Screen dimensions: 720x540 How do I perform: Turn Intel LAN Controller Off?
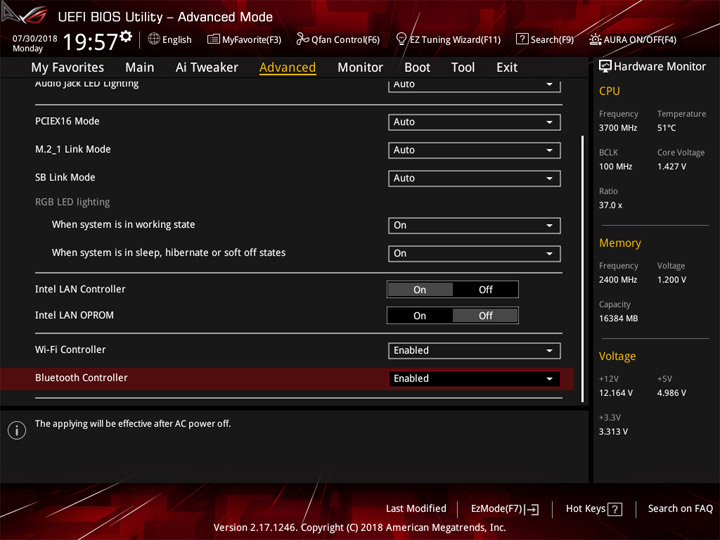(485, 290)
